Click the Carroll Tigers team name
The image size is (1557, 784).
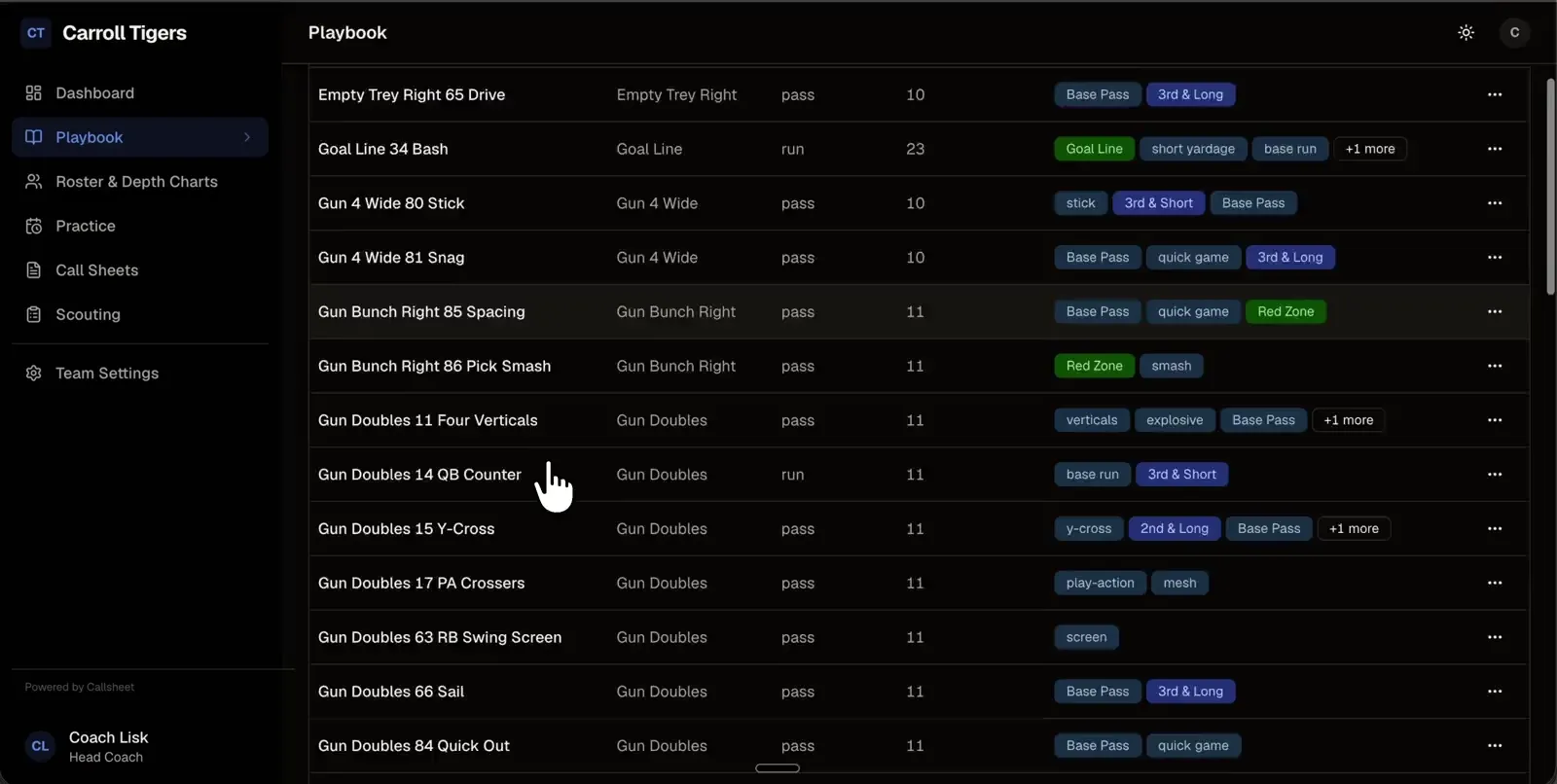(x=125, y=33)
